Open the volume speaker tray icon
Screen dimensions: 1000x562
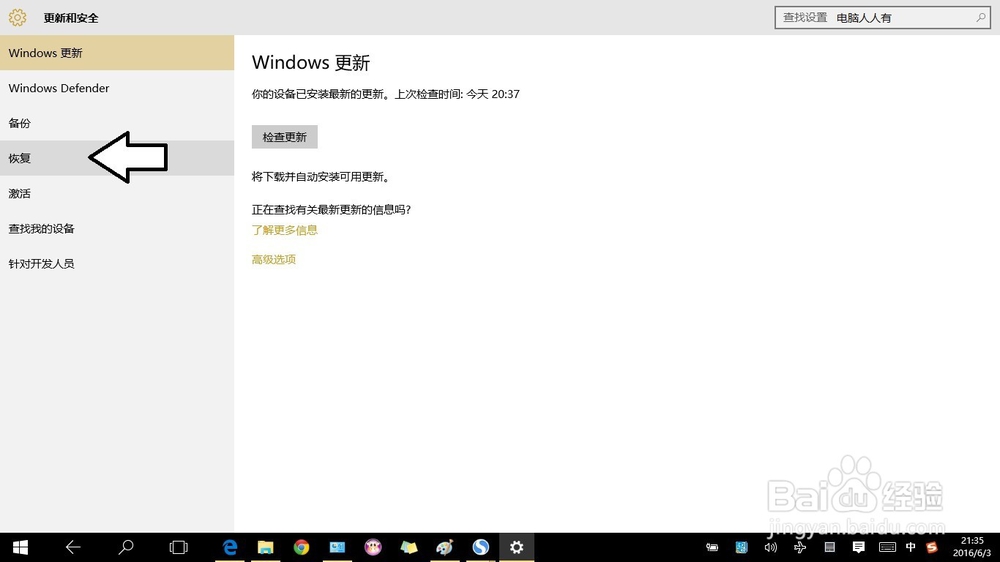point(770,547)
